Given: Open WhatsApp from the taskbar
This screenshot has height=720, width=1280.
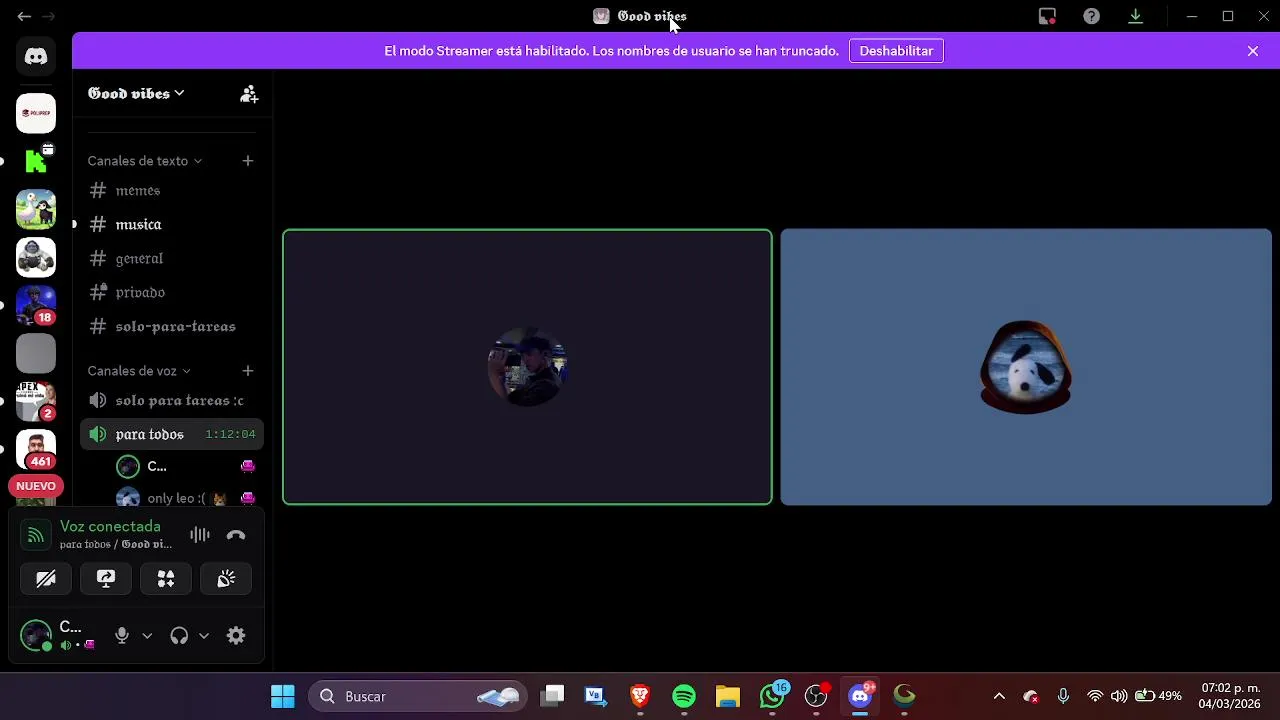Looking at the screenshot, I should click(x=772, y=696).
